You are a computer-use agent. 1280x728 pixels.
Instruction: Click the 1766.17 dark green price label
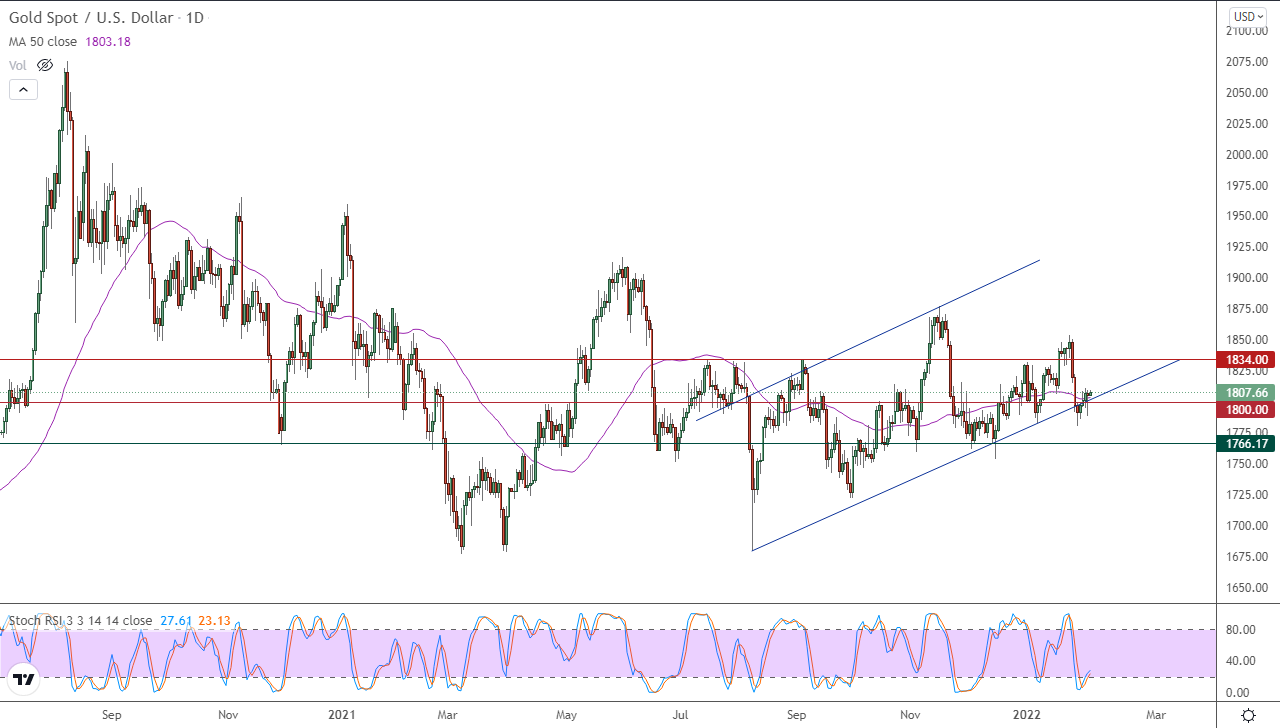tap(1244, 443)
